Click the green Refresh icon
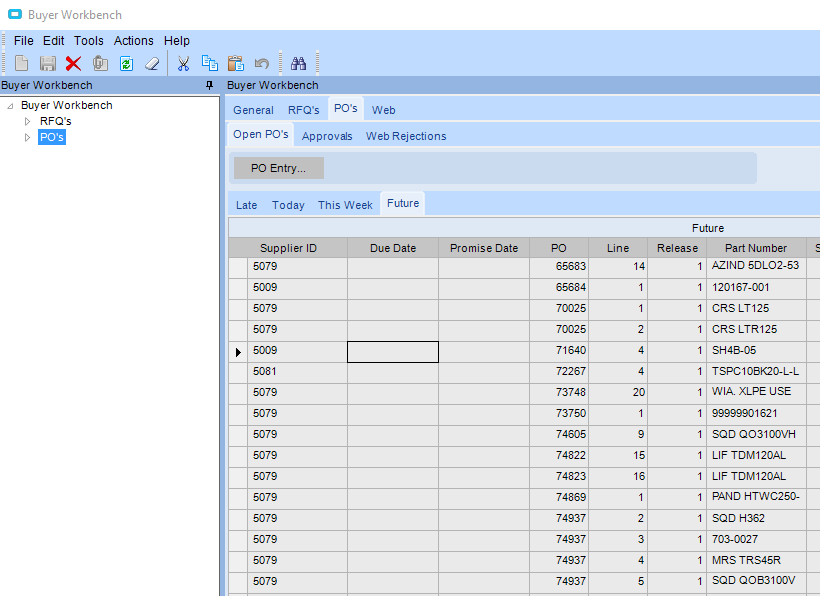The width and height of the screenshot is (820, 596). point(126,63)
